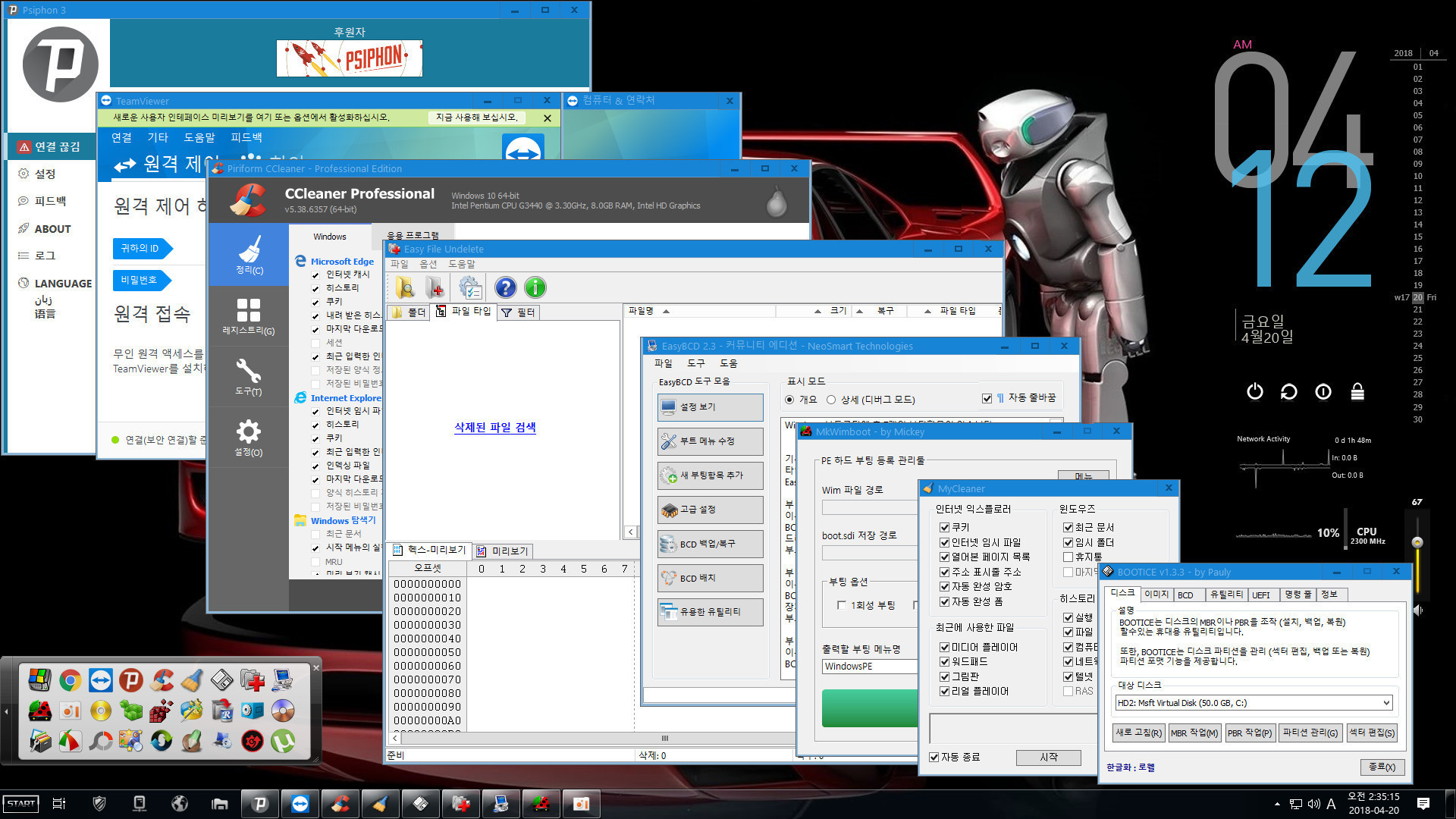Select 필터 tab in Easy File Undelete

pyautogui.click(x=518, y=312)
